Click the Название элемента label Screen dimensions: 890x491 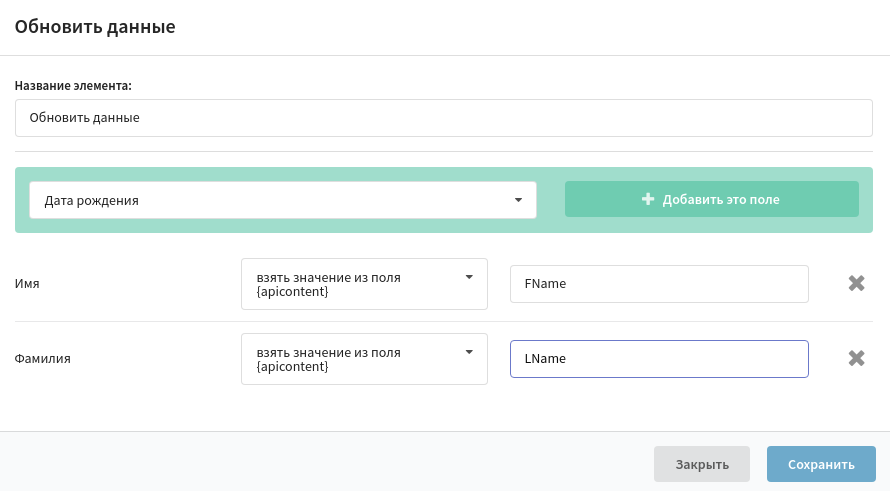click(73, 86)
